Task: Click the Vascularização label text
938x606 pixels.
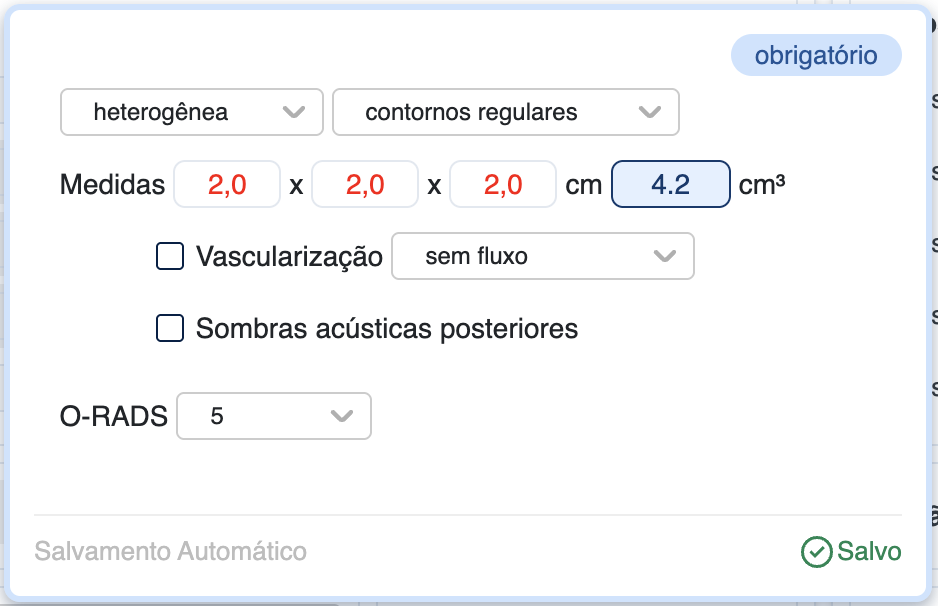Action: (289, 257)
